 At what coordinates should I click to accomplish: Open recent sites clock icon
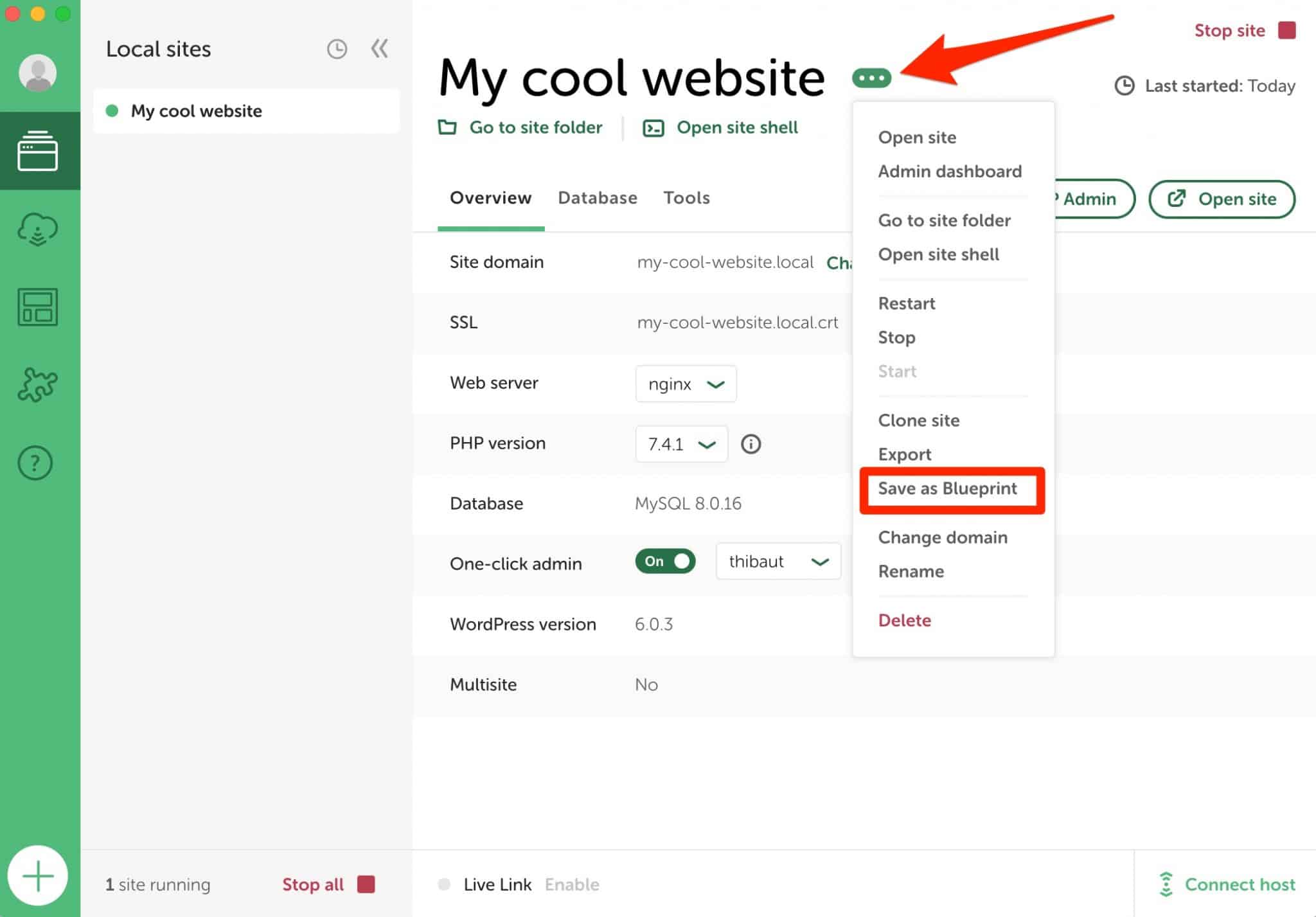point(337,49)
